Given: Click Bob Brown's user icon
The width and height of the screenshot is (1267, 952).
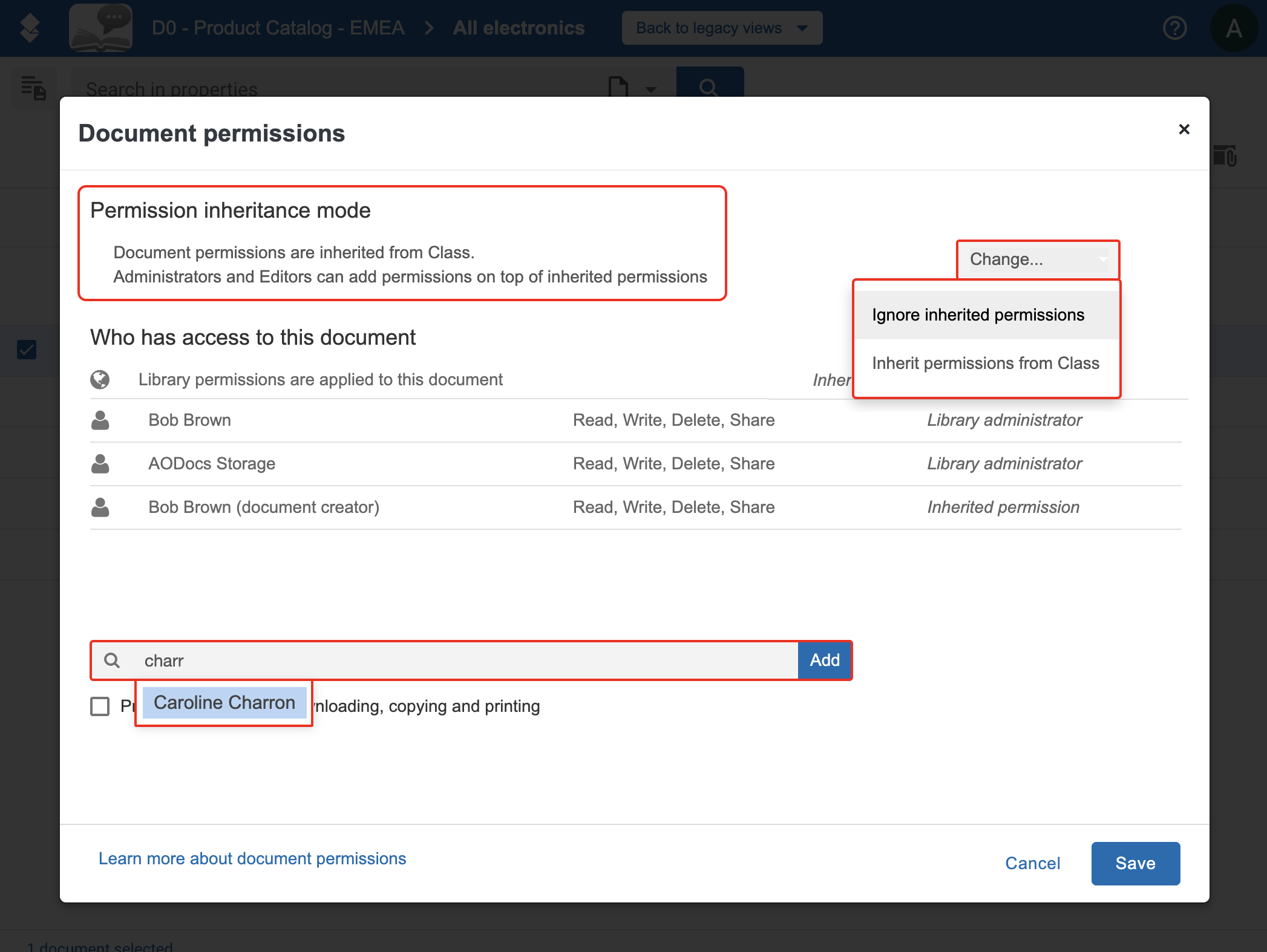Looking at the screenshot, I should pos(100,420).
